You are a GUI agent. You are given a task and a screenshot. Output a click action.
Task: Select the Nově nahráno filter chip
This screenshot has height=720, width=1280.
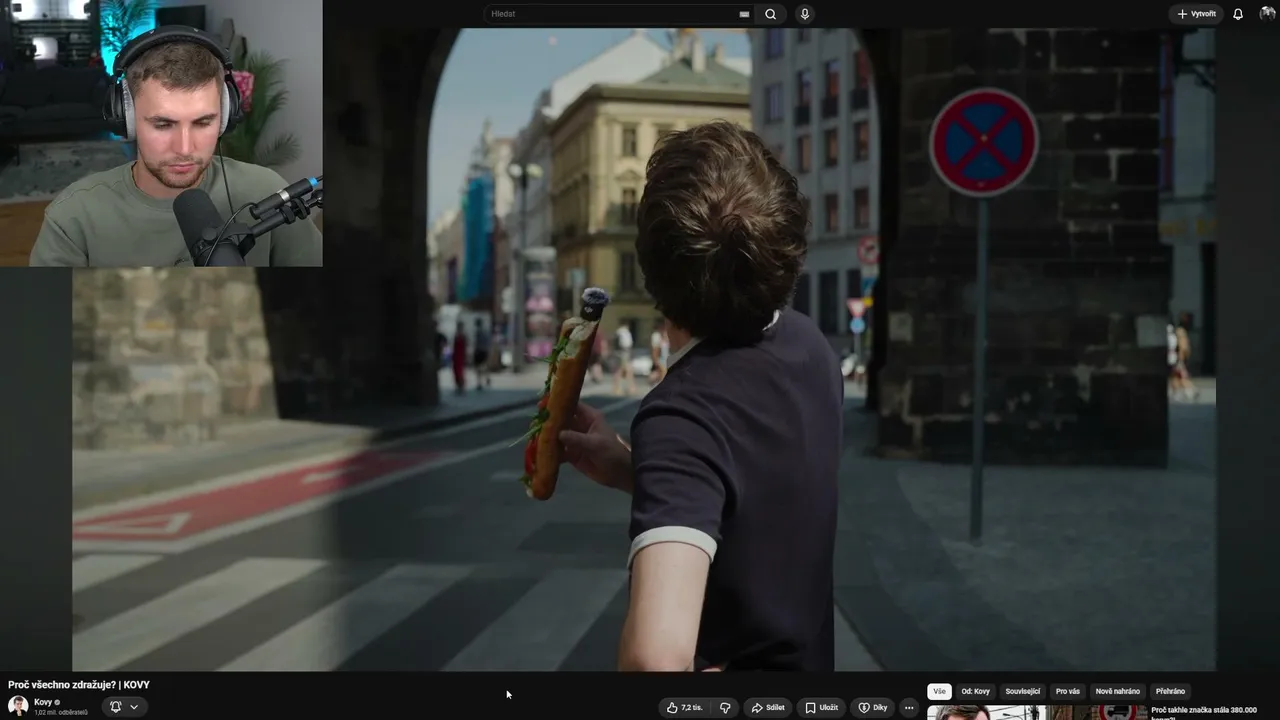tap(1118, 691)
